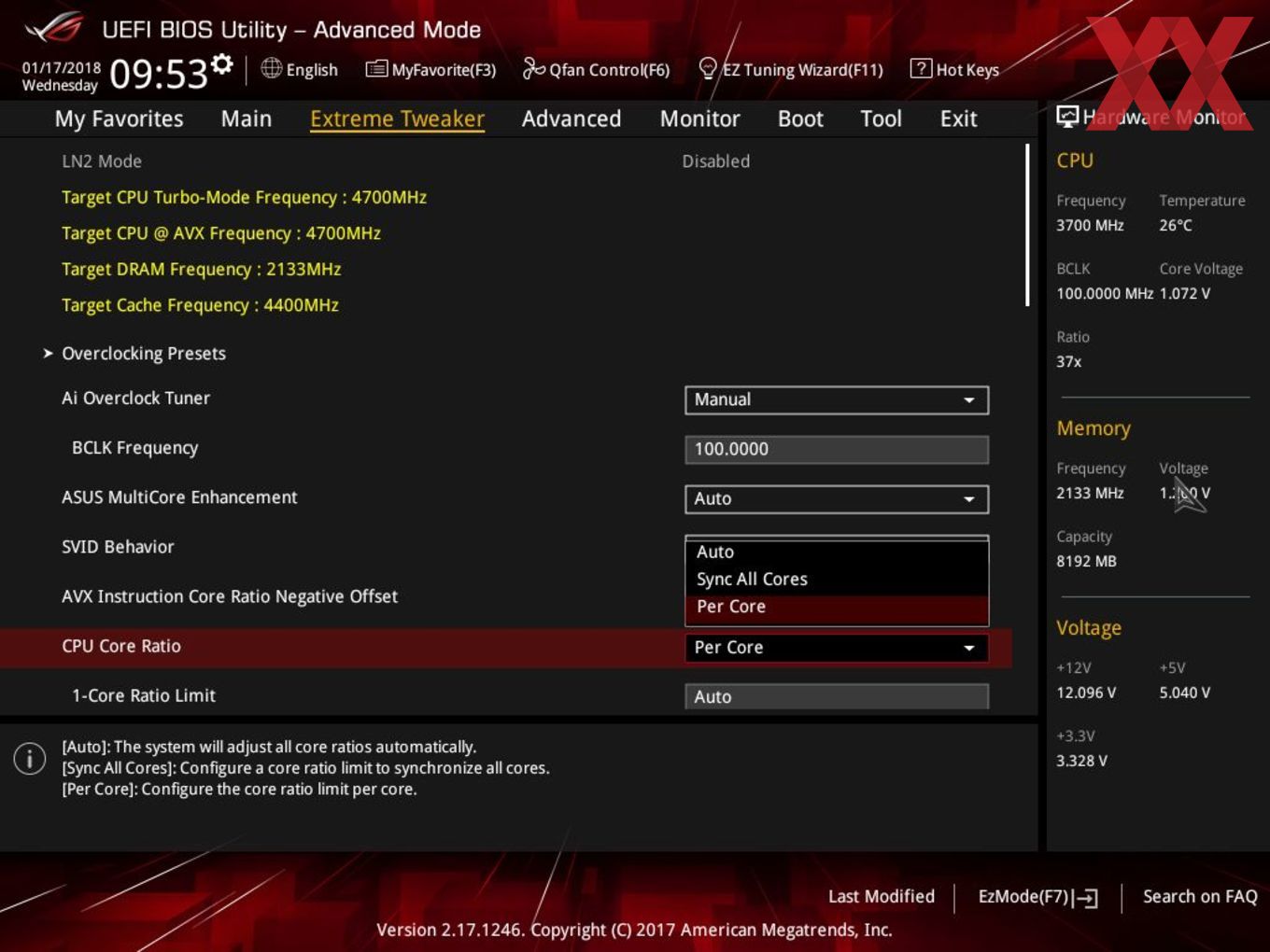1270x952 pixels.
Task: Open the My Favorites tab
Action: tap(119, 119)
